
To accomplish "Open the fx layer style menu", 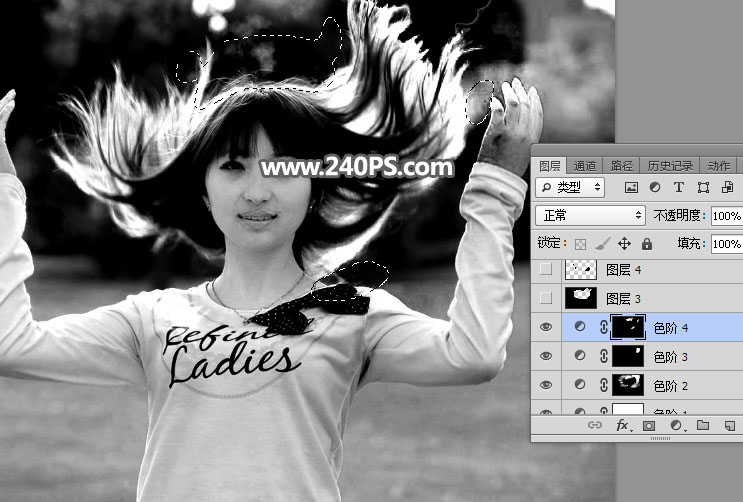I will click(622, 425).
